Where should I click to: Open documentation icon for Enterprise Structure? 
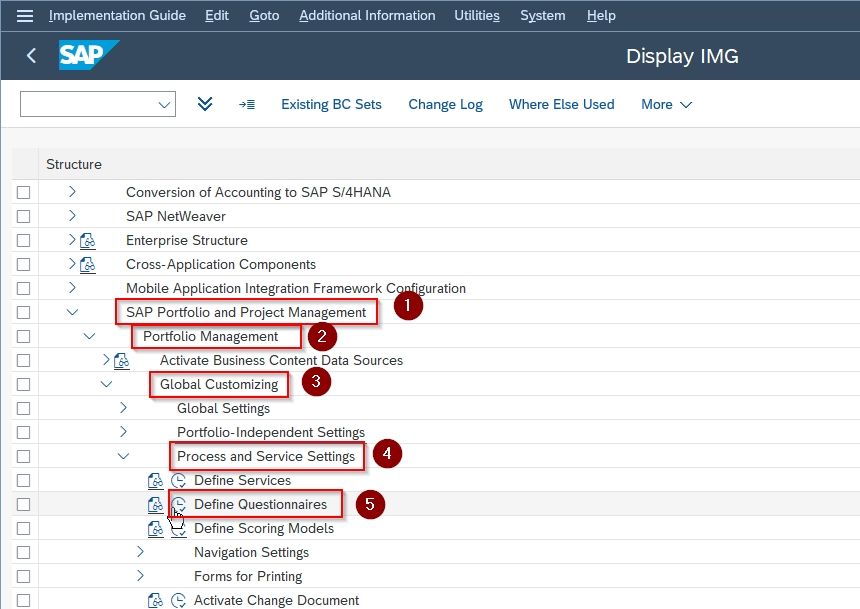(88, 241)
